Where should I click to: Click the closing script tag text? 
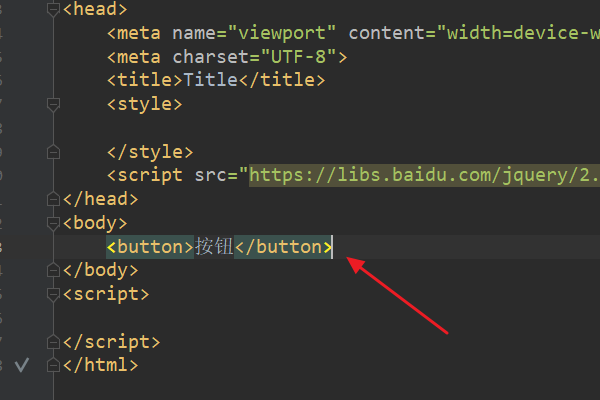[x=112, y=341]
